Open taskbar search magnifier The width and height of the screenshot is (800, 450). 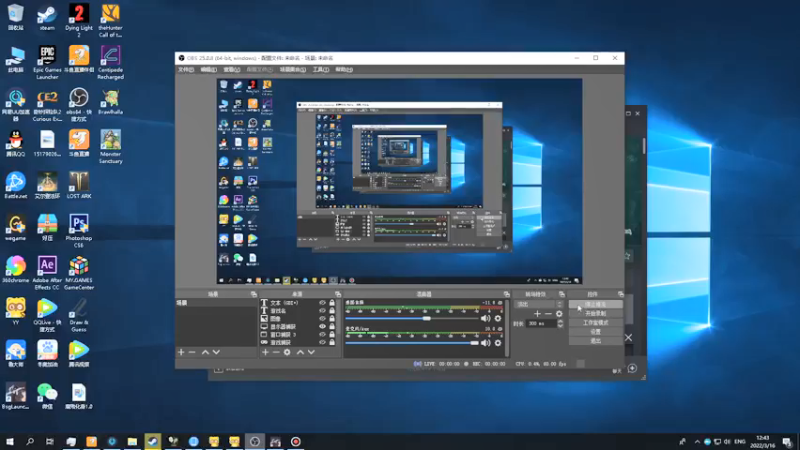click(x=30, y=441)
